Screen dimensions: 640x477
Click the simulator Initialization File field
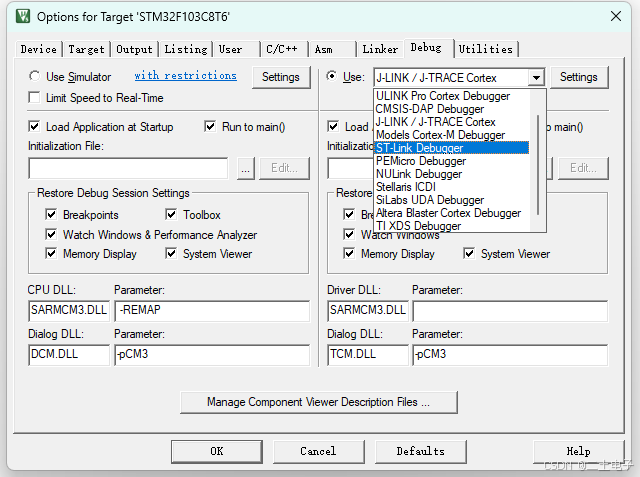[x=128, y=168]
